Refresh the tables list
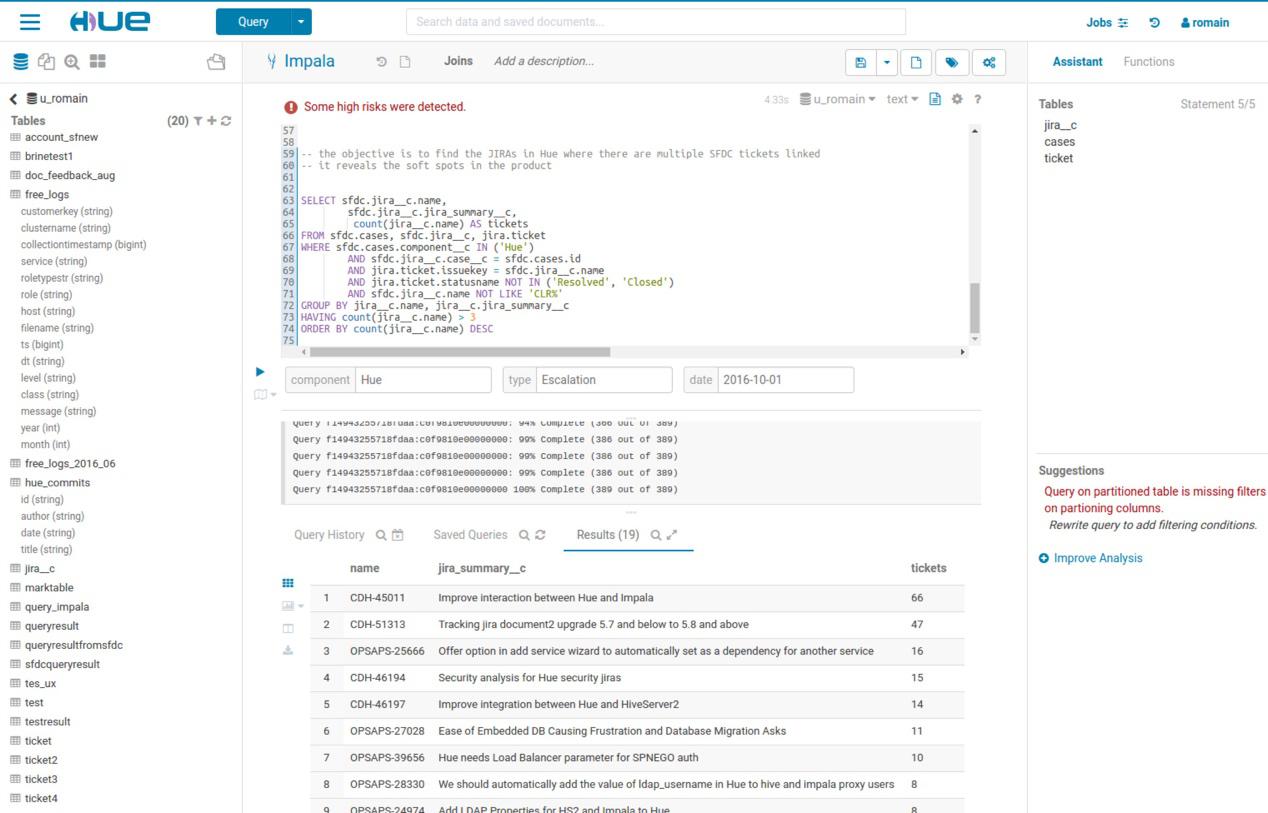This screenshot has height=813, width=1268. point(226,121)
